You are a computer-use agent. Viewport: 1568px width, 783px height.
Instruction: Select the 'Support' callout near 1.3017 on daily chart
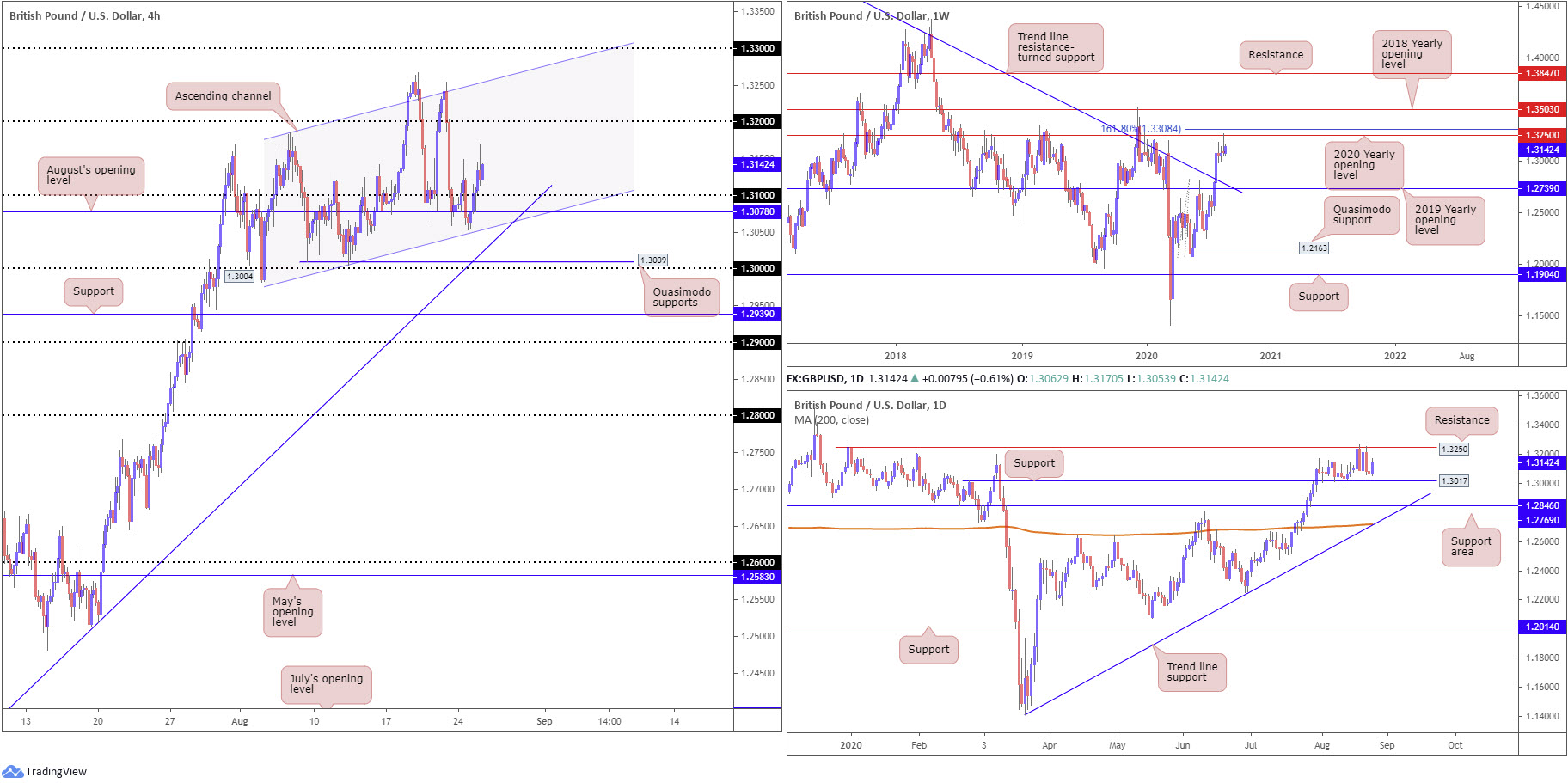pos(1034,463)
